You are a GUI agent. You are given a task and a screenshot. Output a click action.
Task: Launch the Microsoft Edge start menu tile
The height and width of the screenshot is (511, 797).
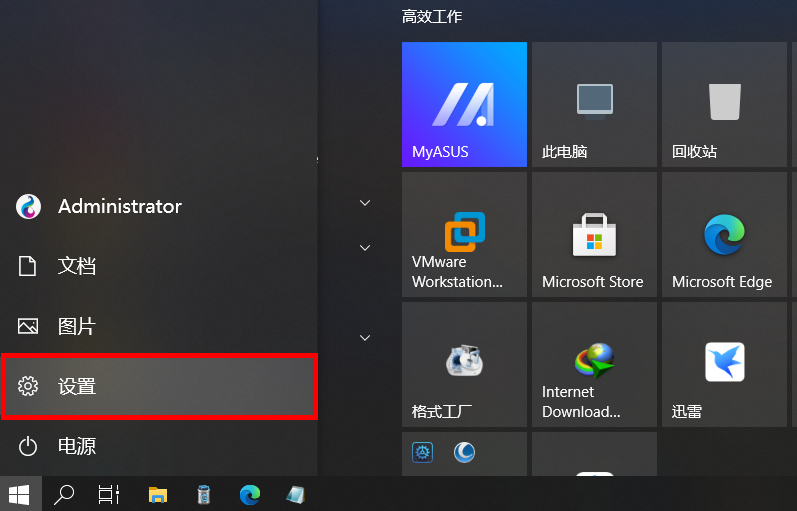point(723,234)
